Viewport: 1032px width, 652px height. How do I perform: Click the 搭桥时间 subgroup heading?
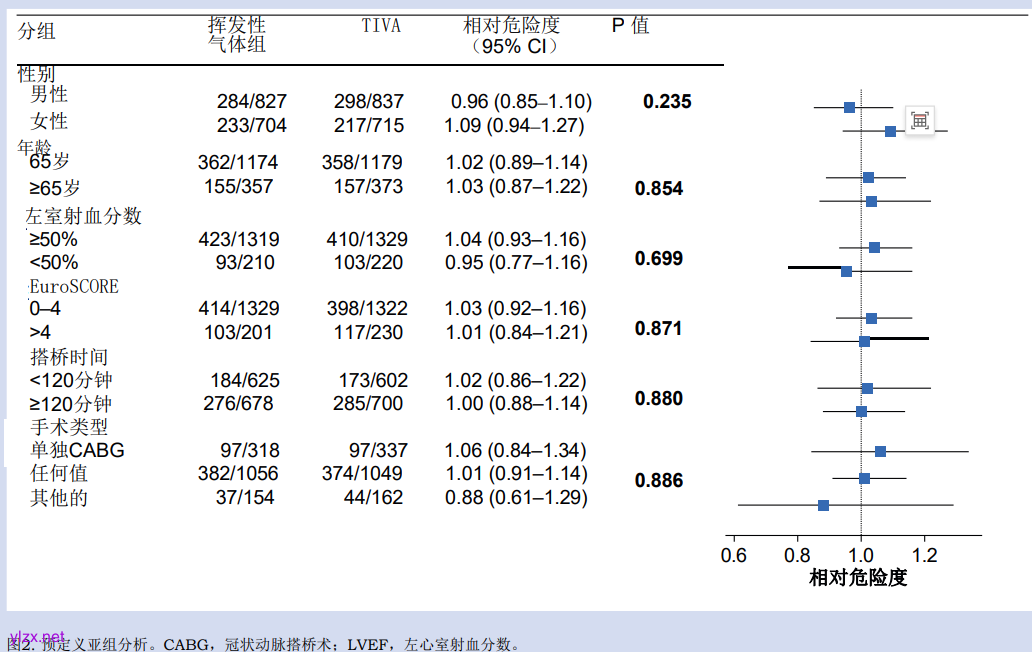click(69, 357)
